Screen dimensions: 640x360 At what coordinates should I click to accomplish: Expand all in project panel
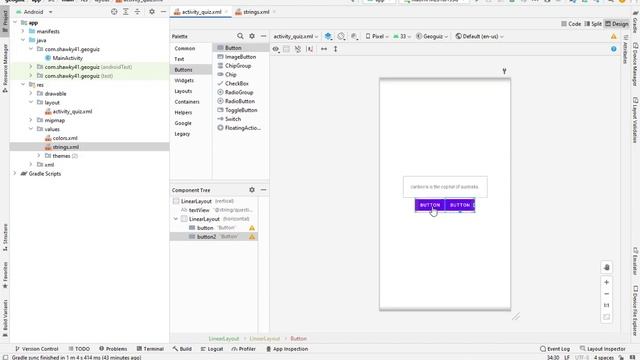tap(126, 12)
